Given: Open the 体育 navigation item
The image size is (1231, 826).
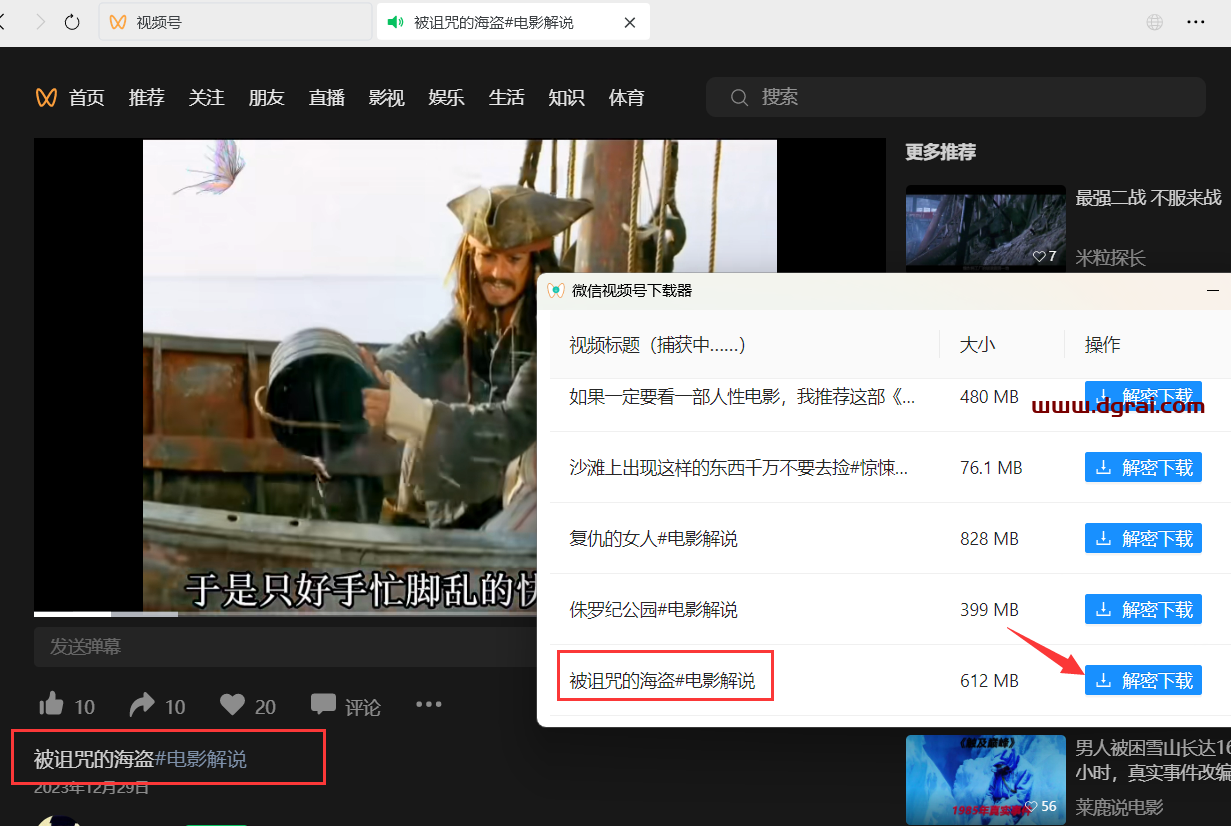Looking at the screenshot, I should [627, 98].
